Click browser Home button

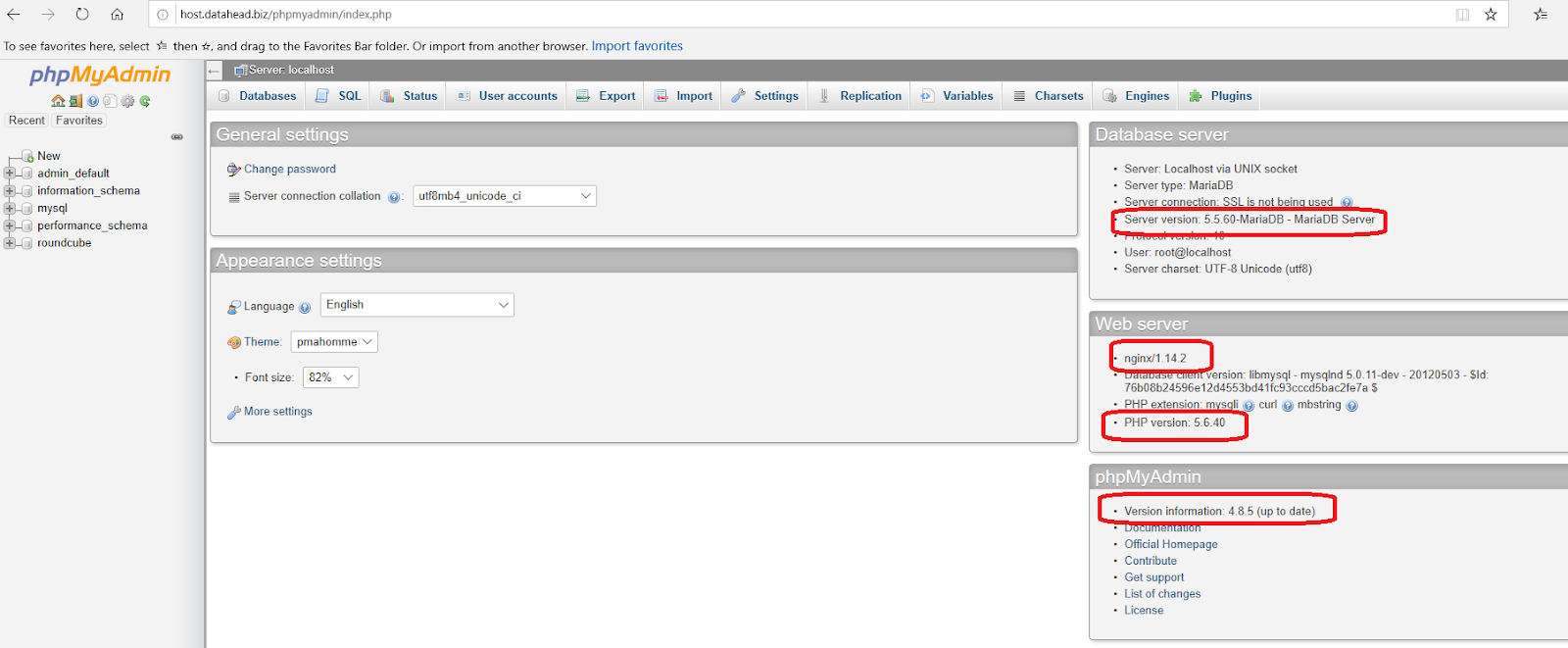coord(117,15)
